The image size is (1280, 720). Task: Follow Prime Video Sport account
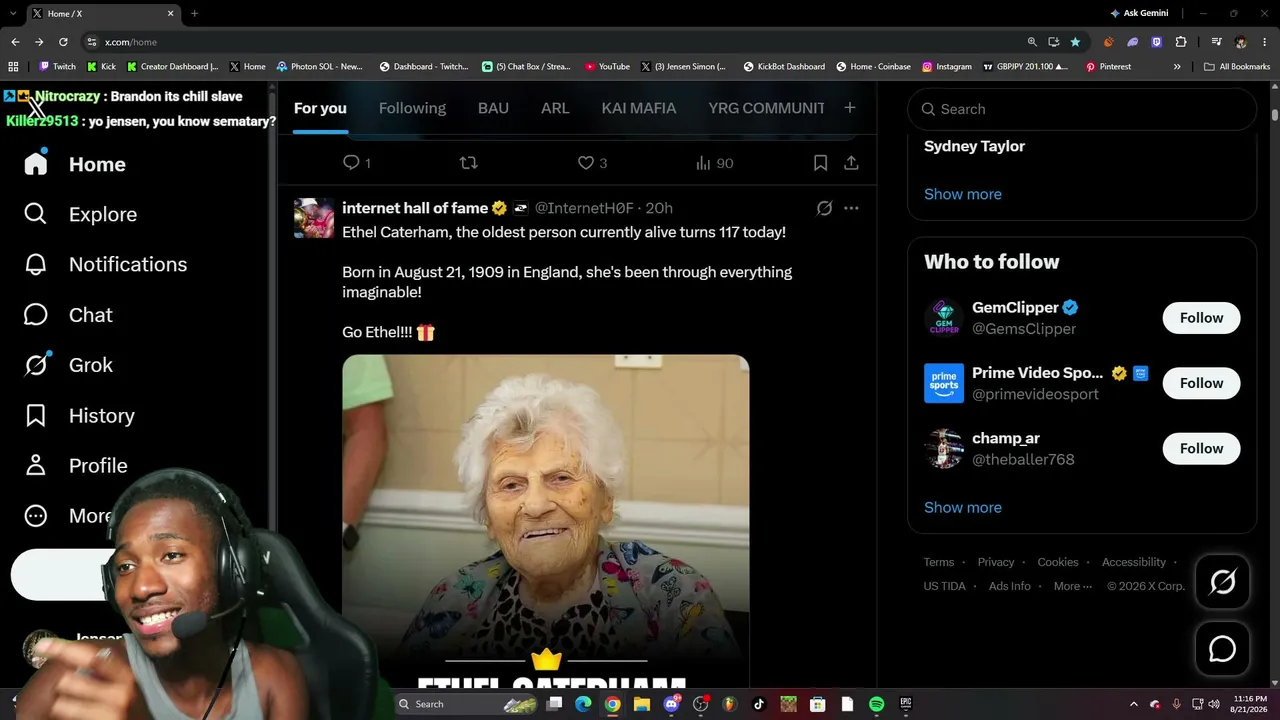click(1201, 383)
